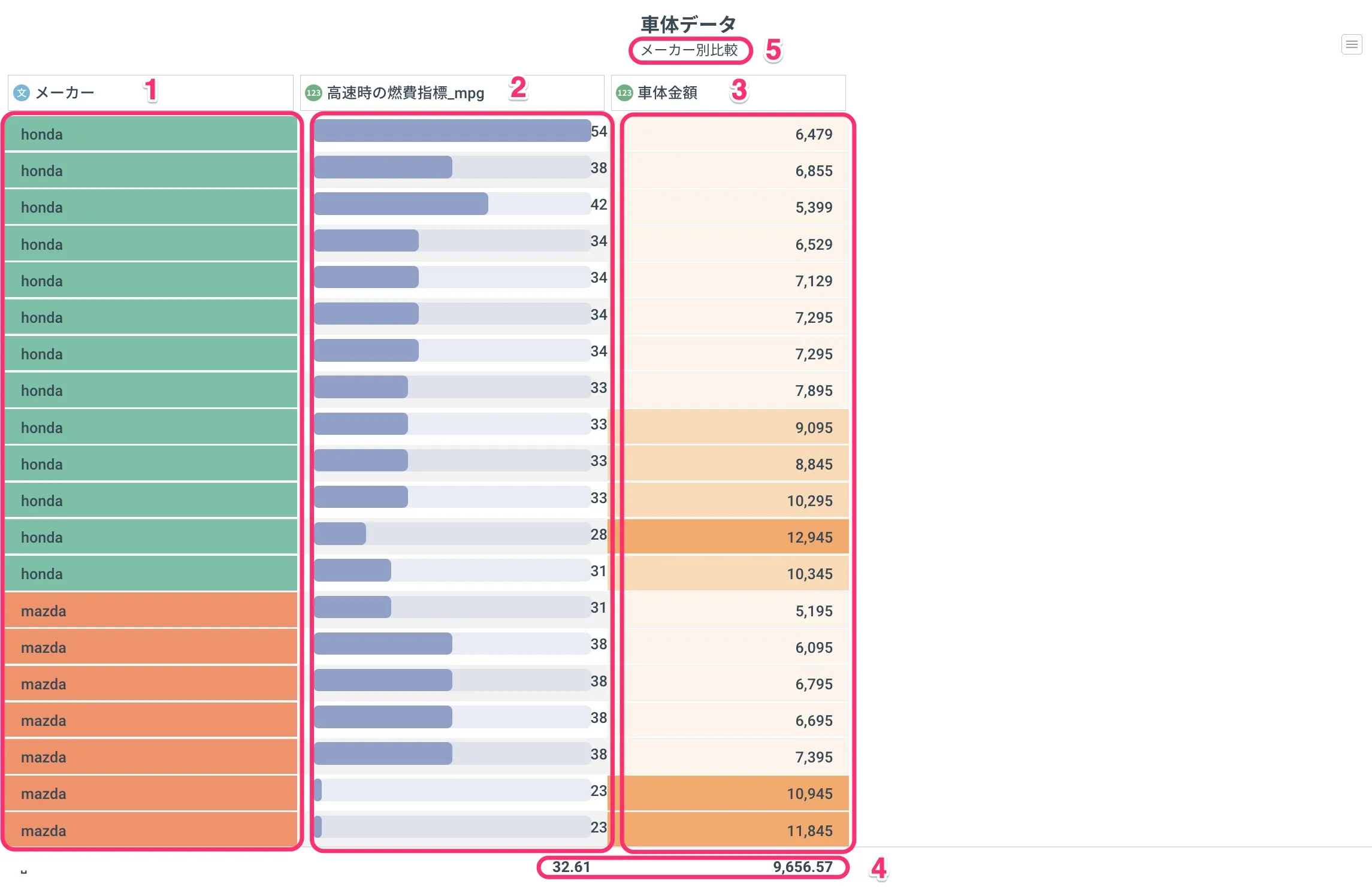Select the 車体金額 column header
This screenshot has height=893, width=1372.
pyautogui.click(x=729, y=93)
